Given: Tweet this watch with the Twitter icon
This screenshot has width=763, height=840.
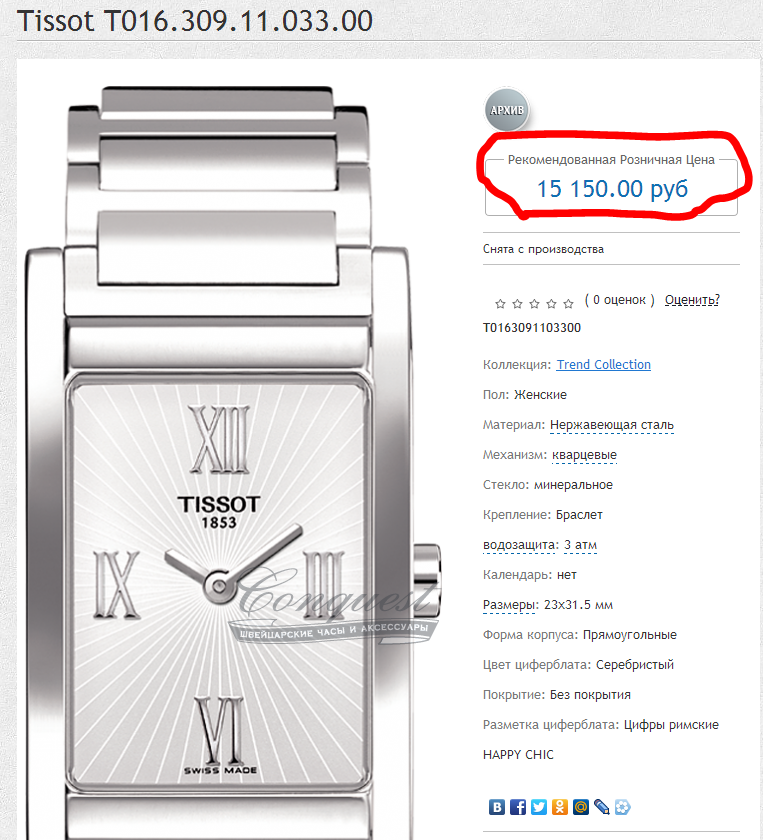Looking at the screenshot, I should pos(538,807).
